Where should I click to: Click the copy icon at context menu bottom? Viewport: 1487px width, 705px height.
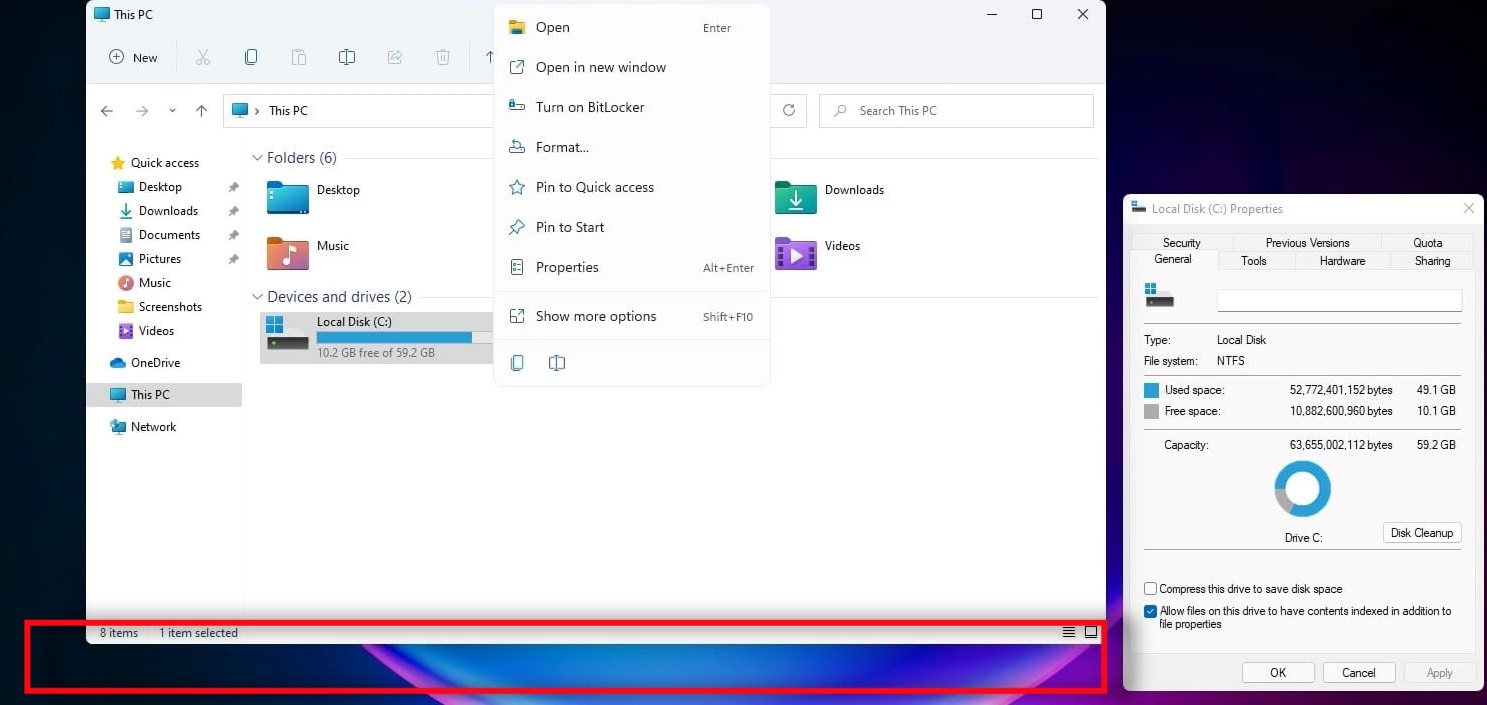517,363
